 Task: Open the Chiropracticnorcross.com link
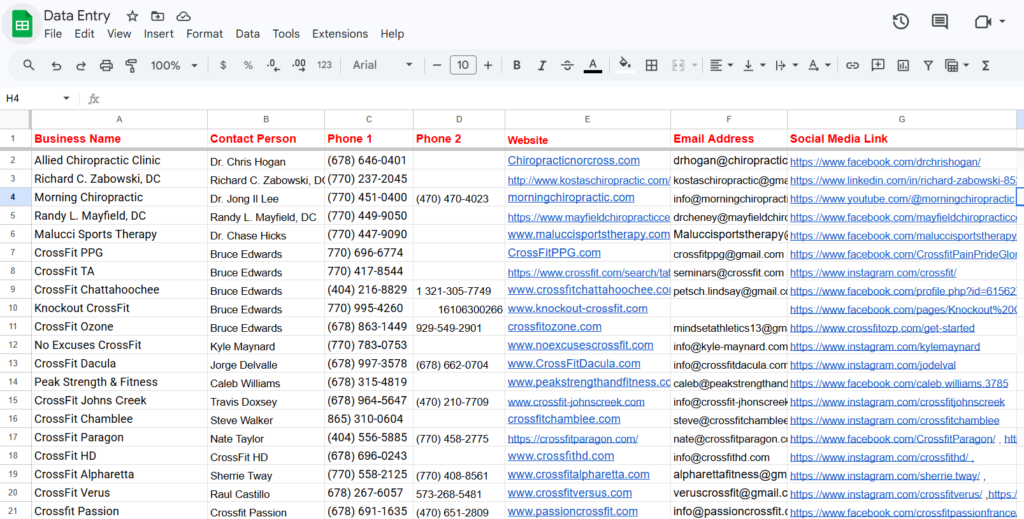[x=573, y=161]
